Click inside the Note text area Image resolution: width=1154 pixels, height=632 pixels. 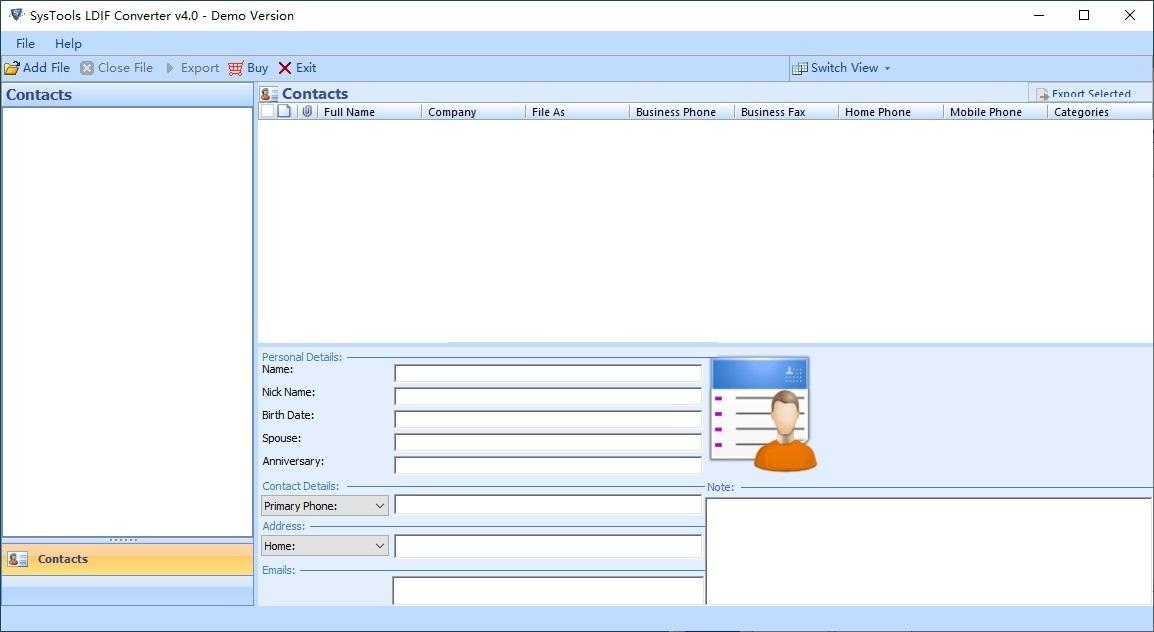click(928, 550)
